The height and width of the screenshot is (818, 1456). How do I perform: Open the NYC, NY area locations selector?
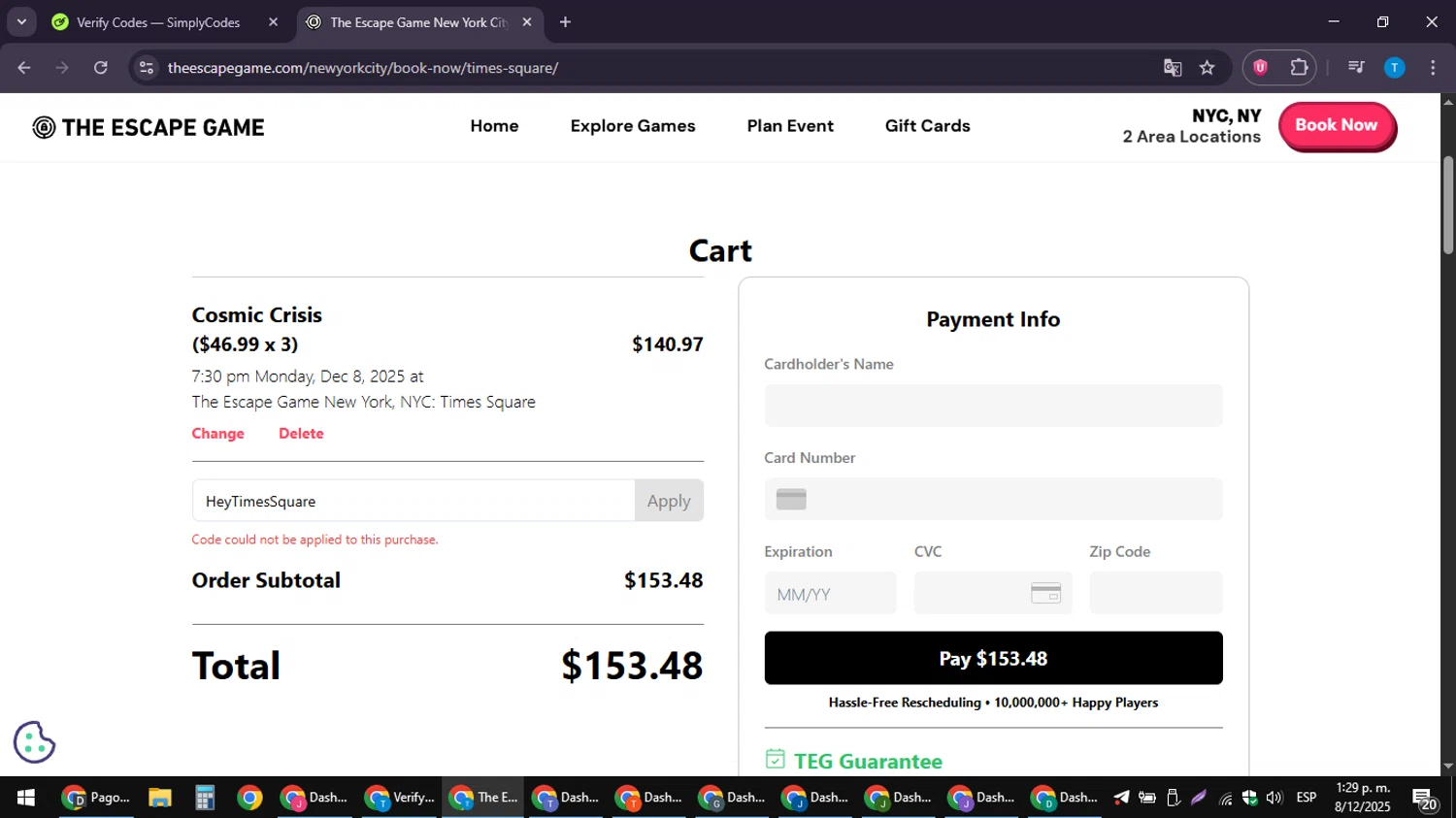click(1191, 126)
